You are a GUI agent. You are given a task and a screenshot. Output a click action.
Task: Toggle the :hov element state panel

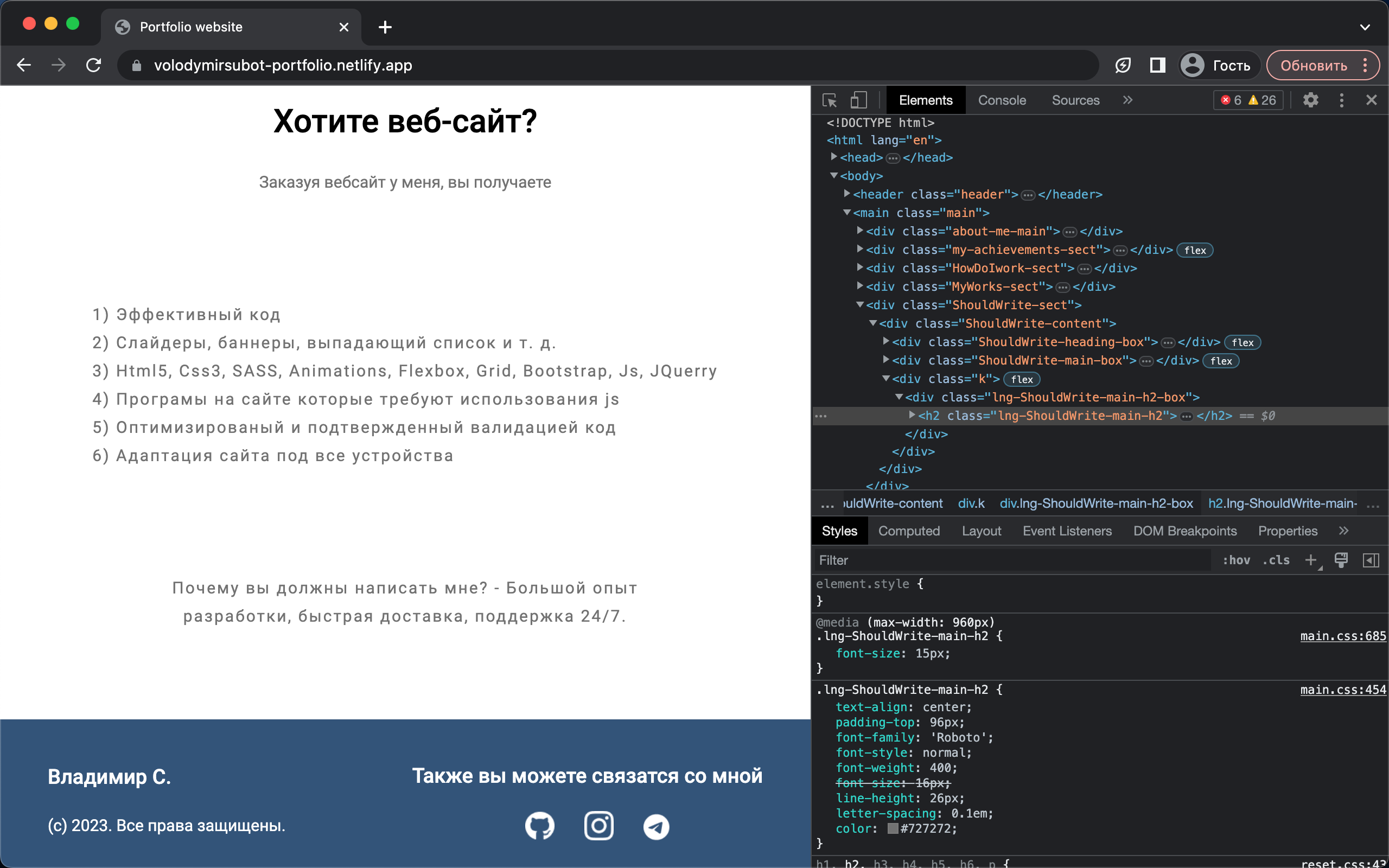coord(1236,560)
